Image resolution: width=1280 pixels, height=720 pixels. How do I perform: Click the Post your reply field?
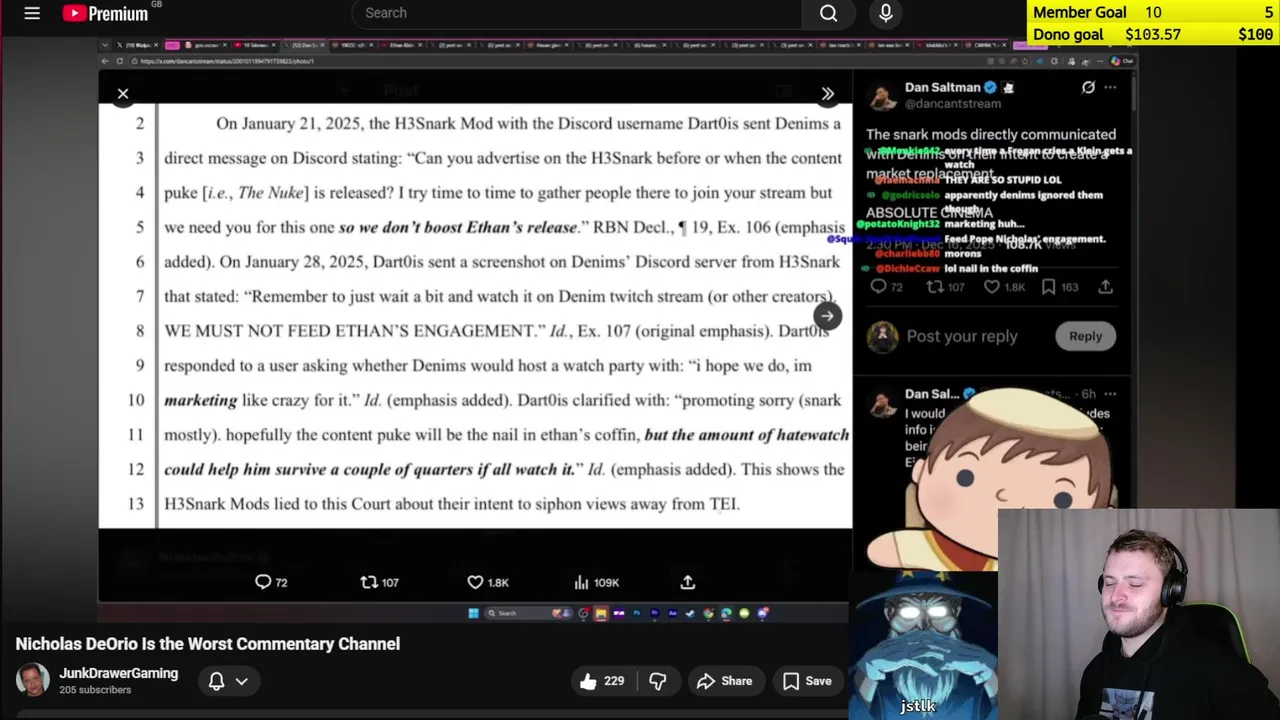tap(961, 336)
